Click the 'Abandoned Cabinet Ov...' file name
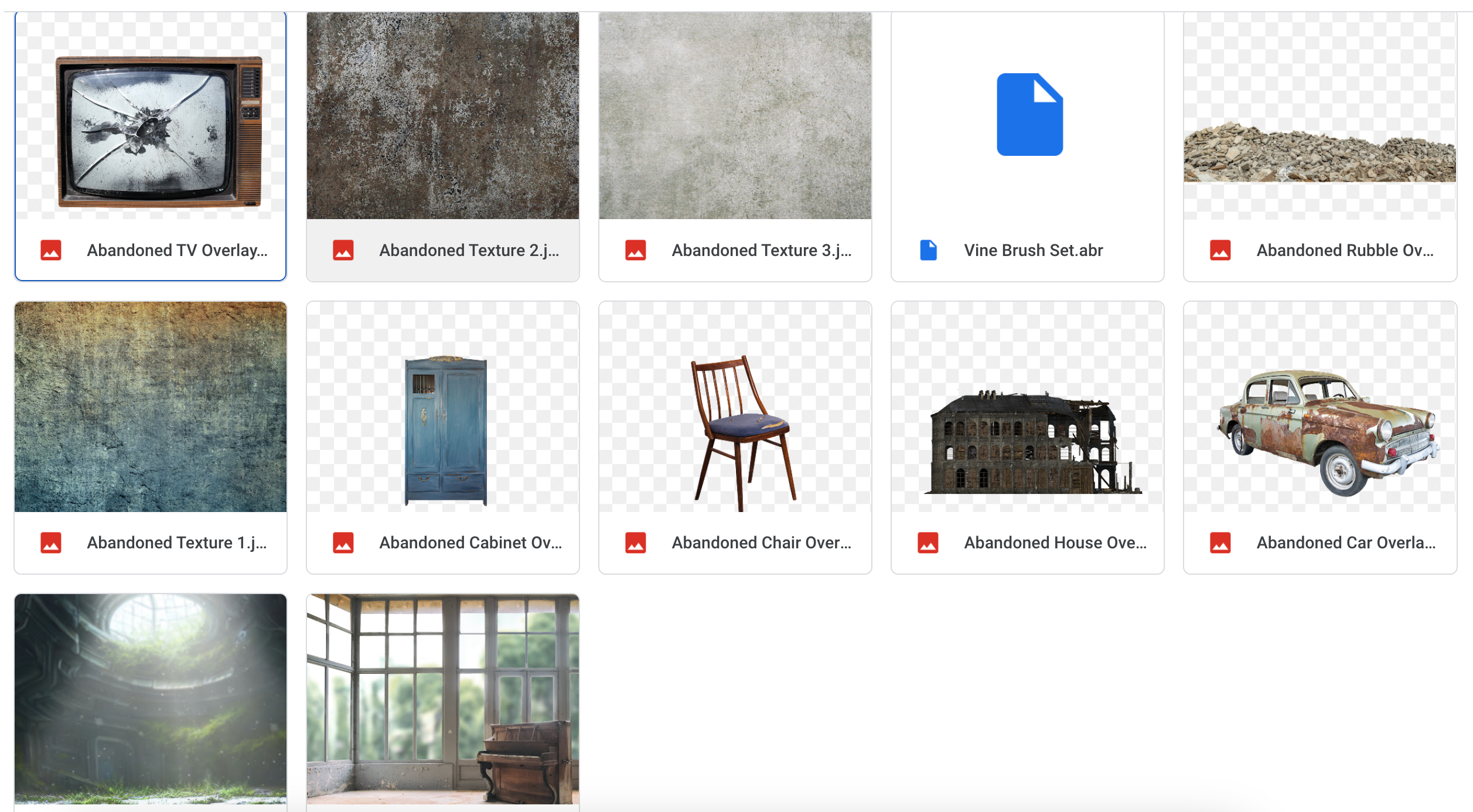 coord(470,543)
